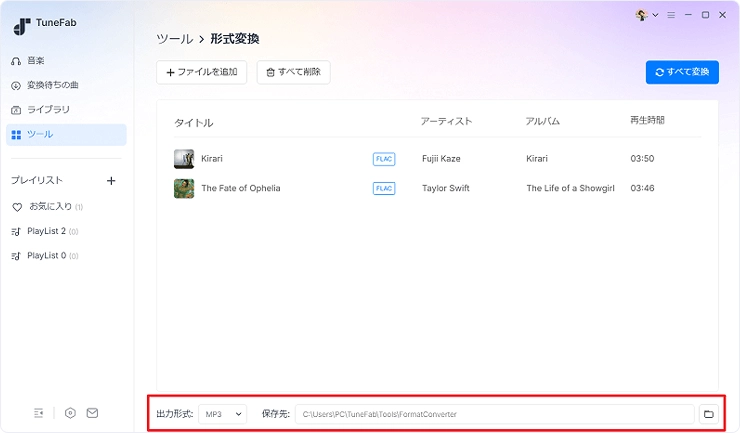Image resolution: width=740 pixels, height=433 pixels.
Task: Maximize the TuneFab window
Action: [706, 15]
